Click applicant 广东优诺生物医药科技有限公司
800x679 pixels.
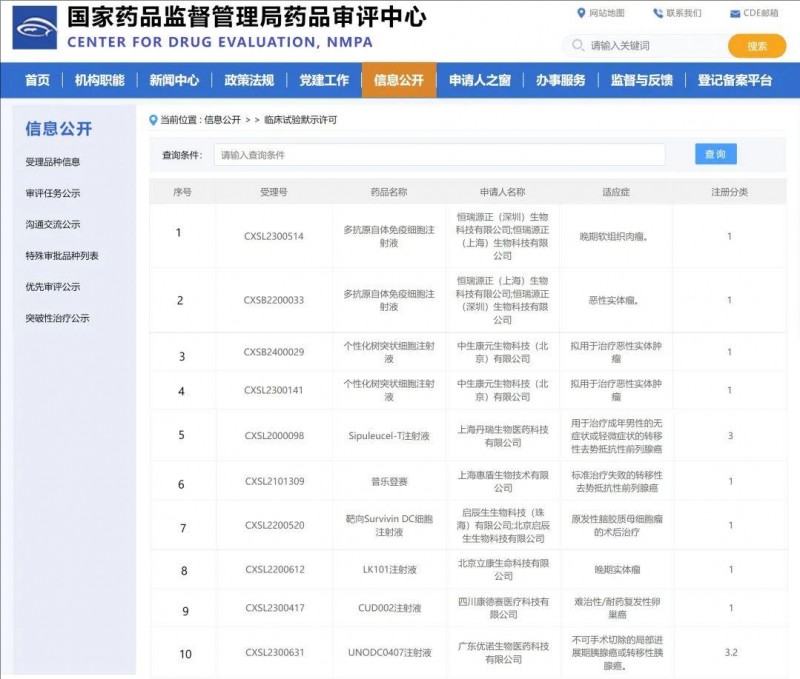[x=504, y=653]
